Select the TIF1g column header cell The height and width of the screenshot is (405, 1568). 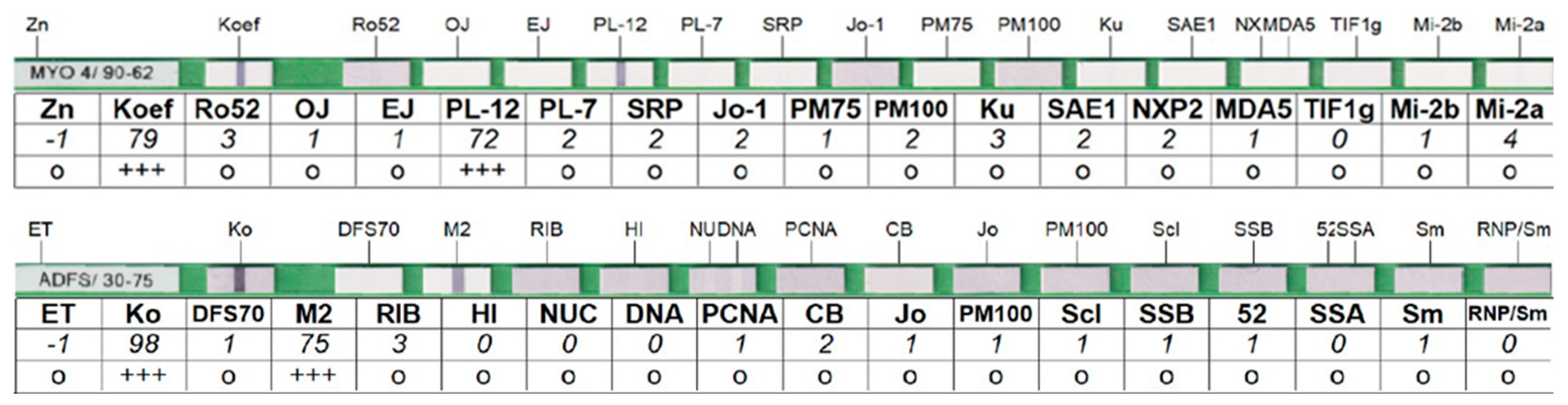pos(1339,109)
